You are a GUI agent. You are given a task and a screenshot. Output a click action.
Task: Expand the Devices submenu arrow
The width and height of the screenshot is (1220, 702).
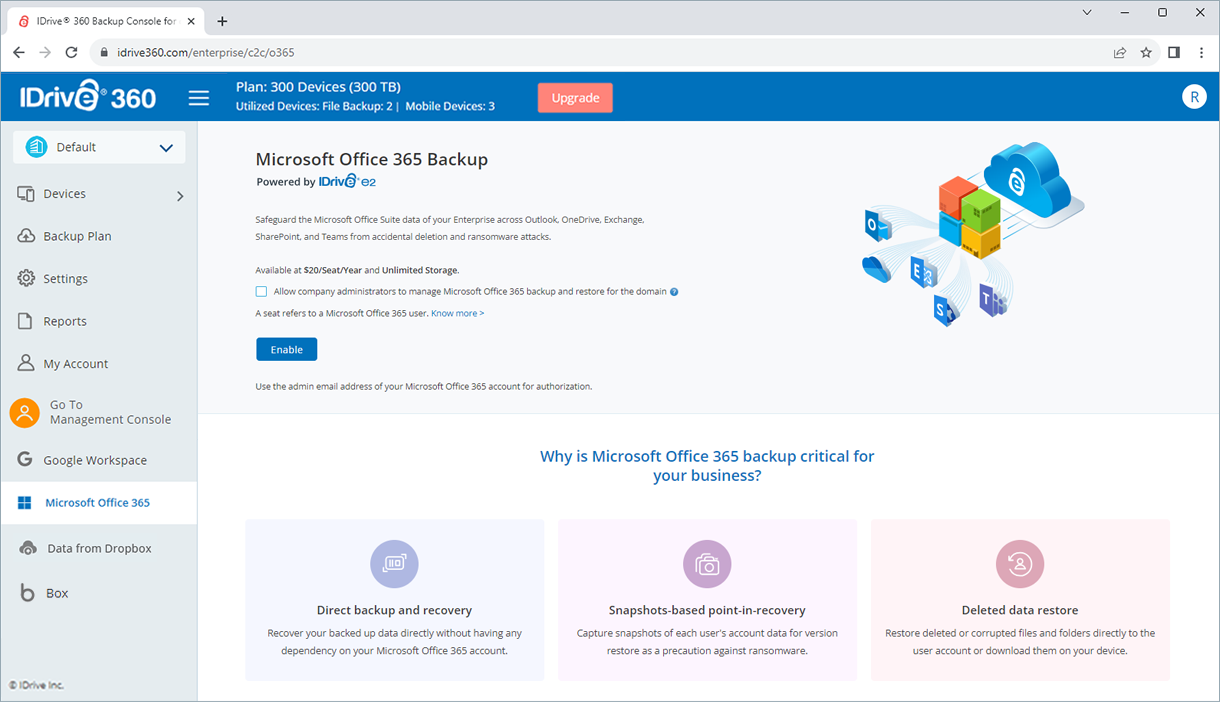pyautogui.click(x=180, y=196)
